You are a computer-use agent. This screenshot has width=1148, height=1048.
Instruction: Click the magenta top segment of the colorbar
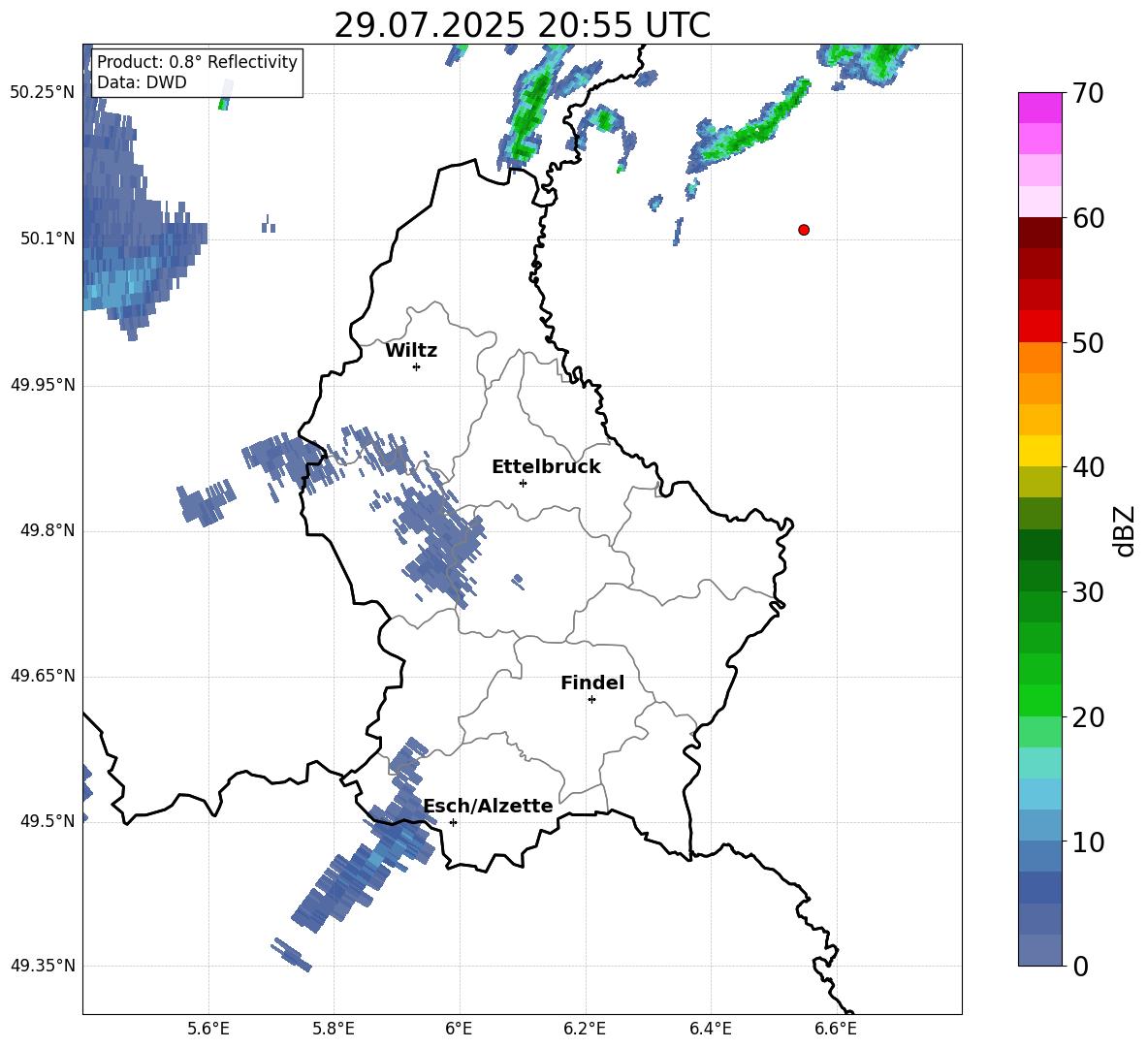point(1039,108)
